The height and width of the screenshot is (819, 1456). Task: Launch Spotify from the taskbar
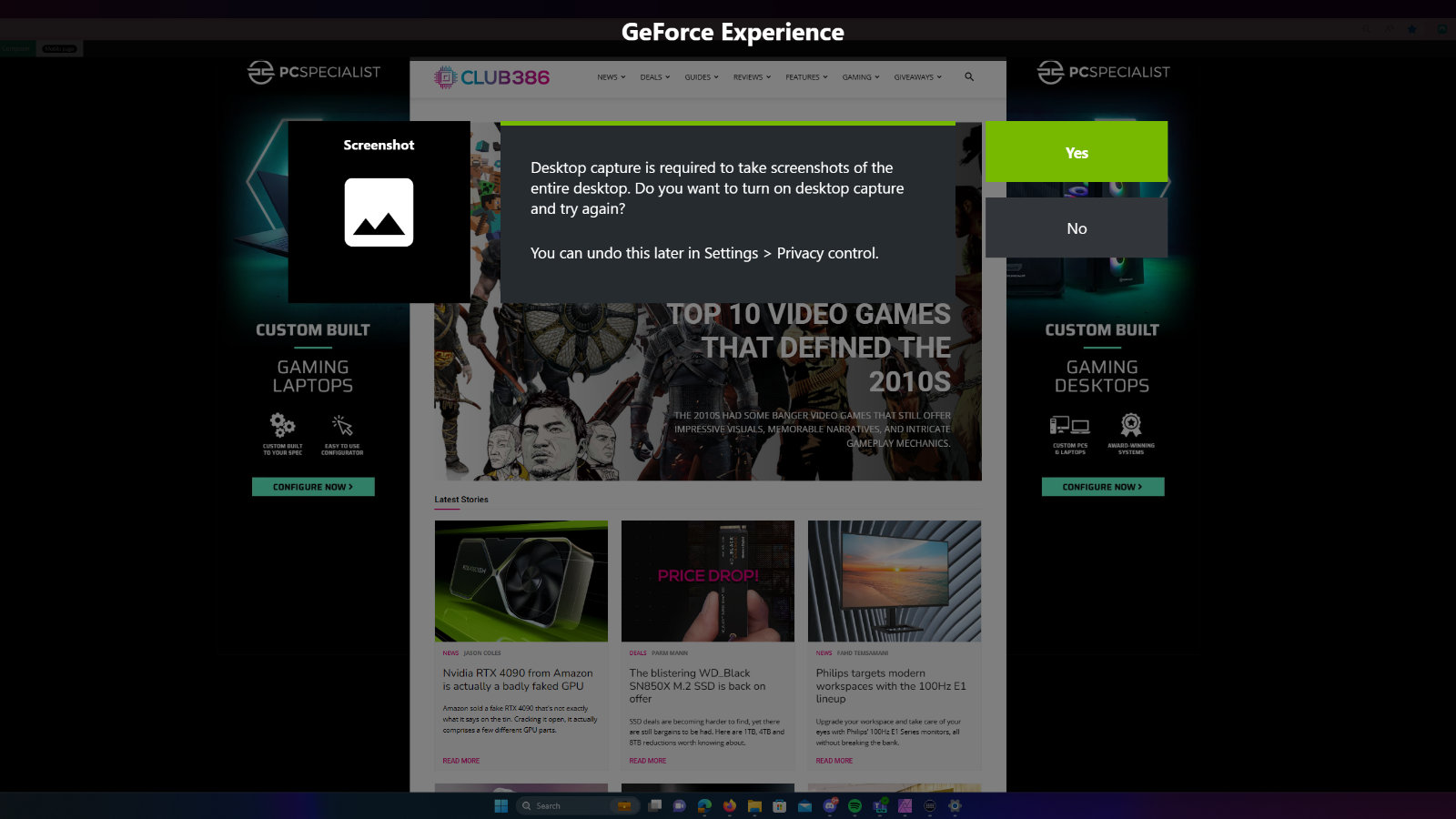coord(854,806)
